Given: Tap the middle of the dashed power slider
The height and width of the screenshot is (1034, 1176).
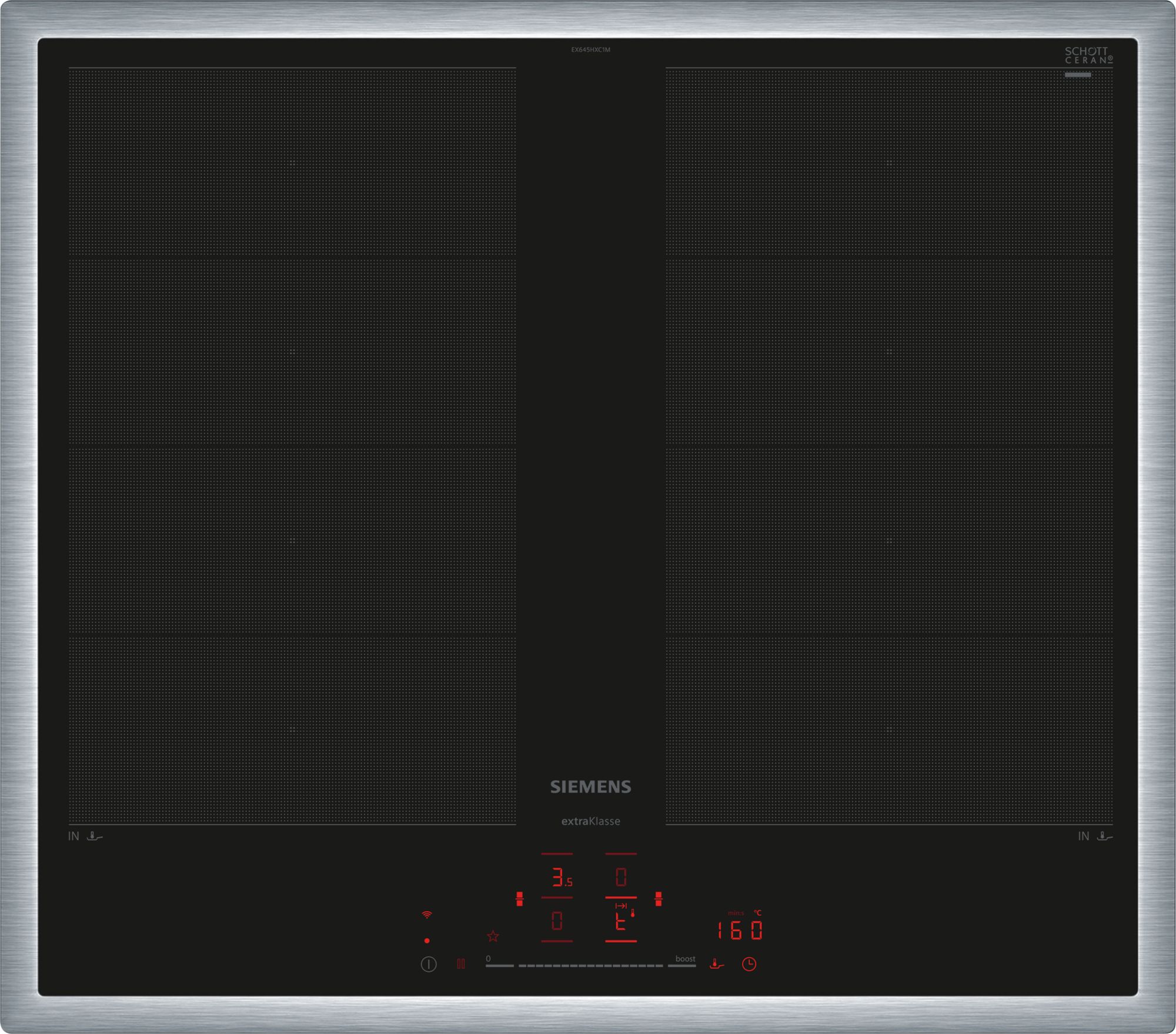Looking at the screenshot, I should 590,965.
